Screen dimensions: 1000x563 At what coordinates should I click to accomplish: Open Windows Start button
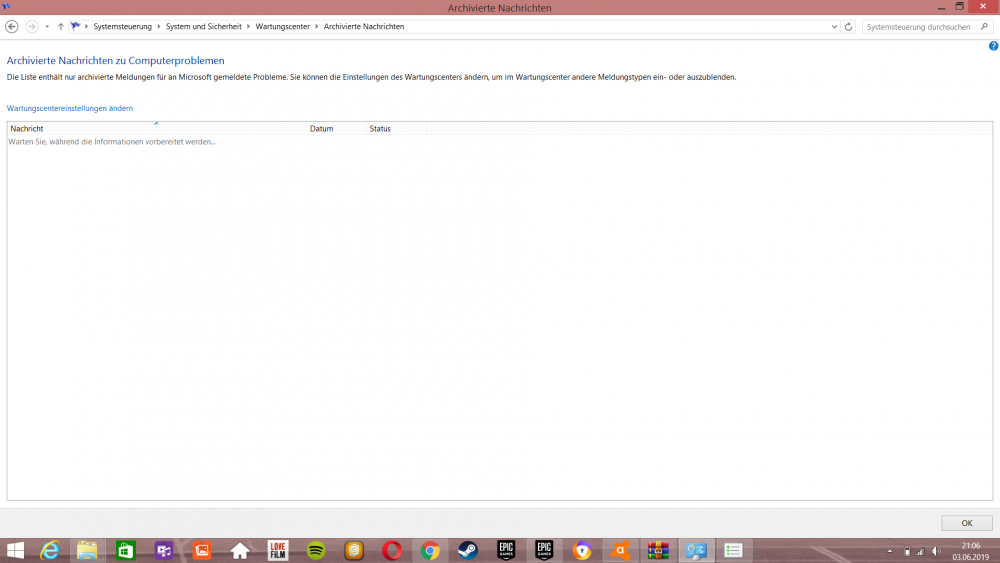15,550
